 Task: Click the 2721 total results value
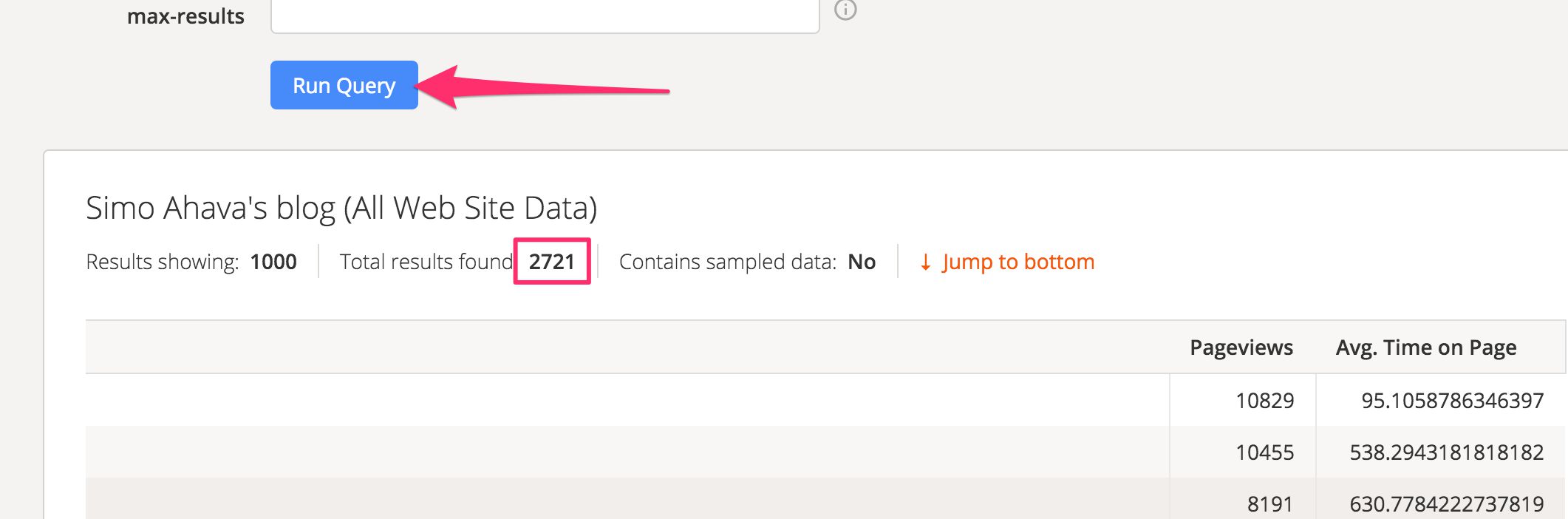552,262
